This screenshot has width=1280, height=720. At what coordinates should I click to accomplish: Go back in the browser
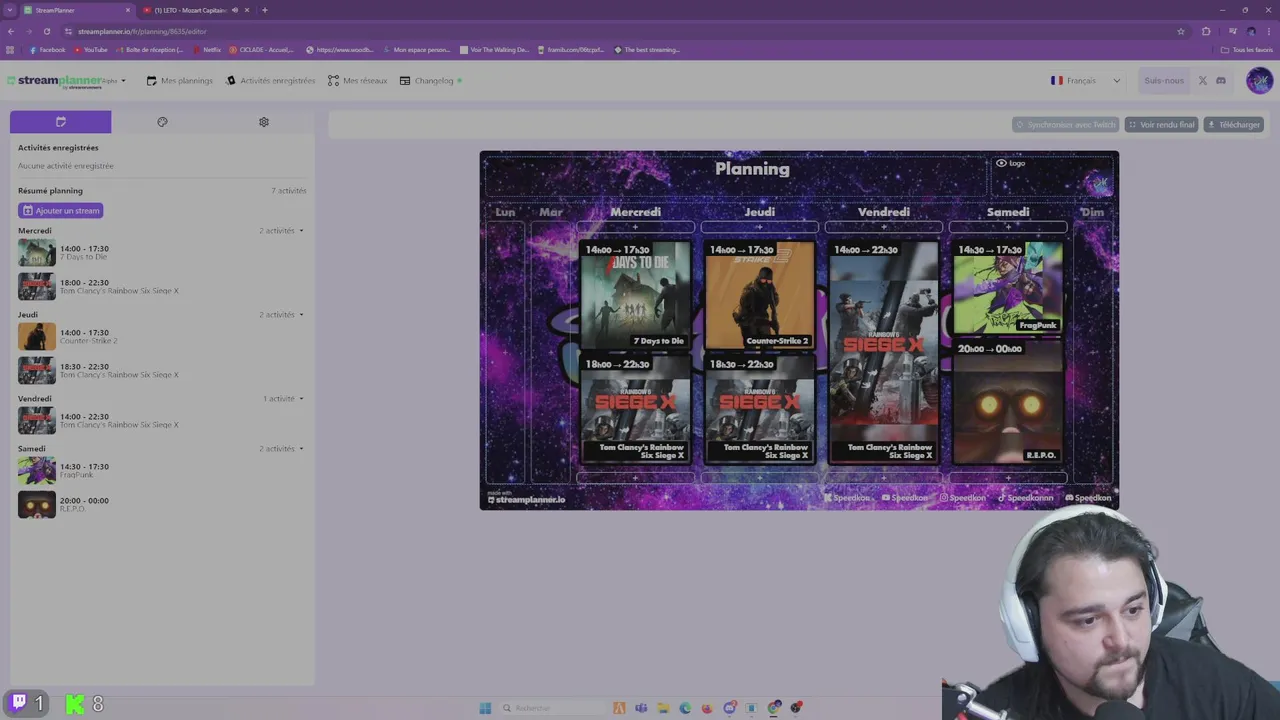(11, 31)
